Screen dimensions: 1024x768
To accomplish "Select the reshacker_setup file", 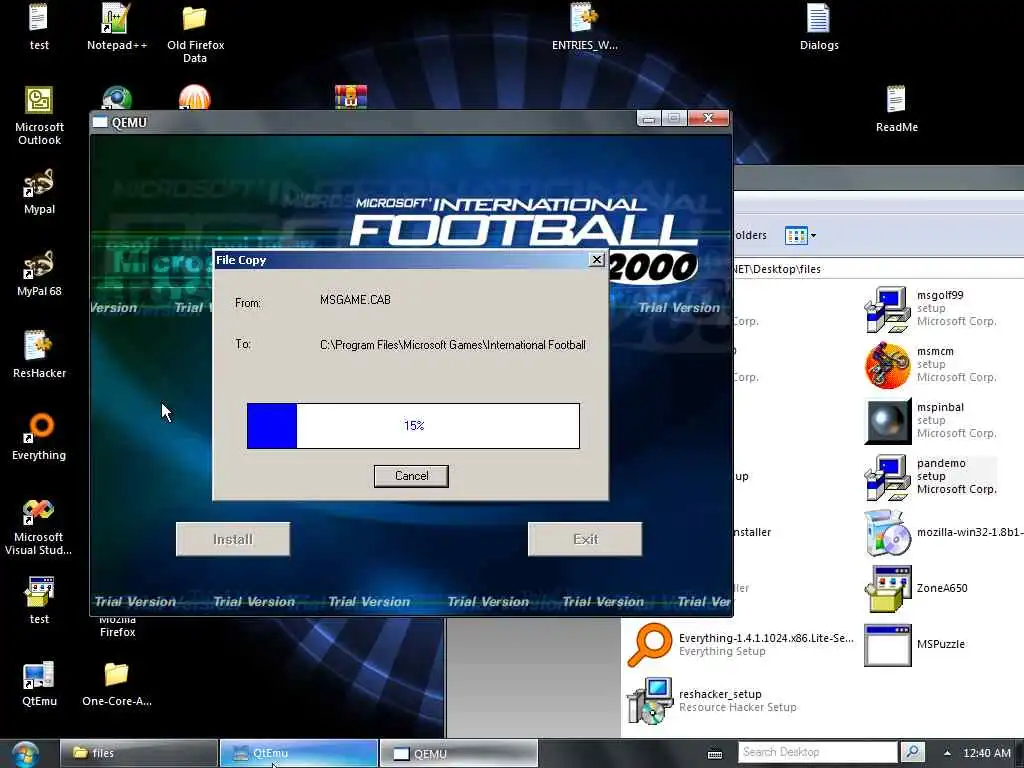I will pos(712,701).
